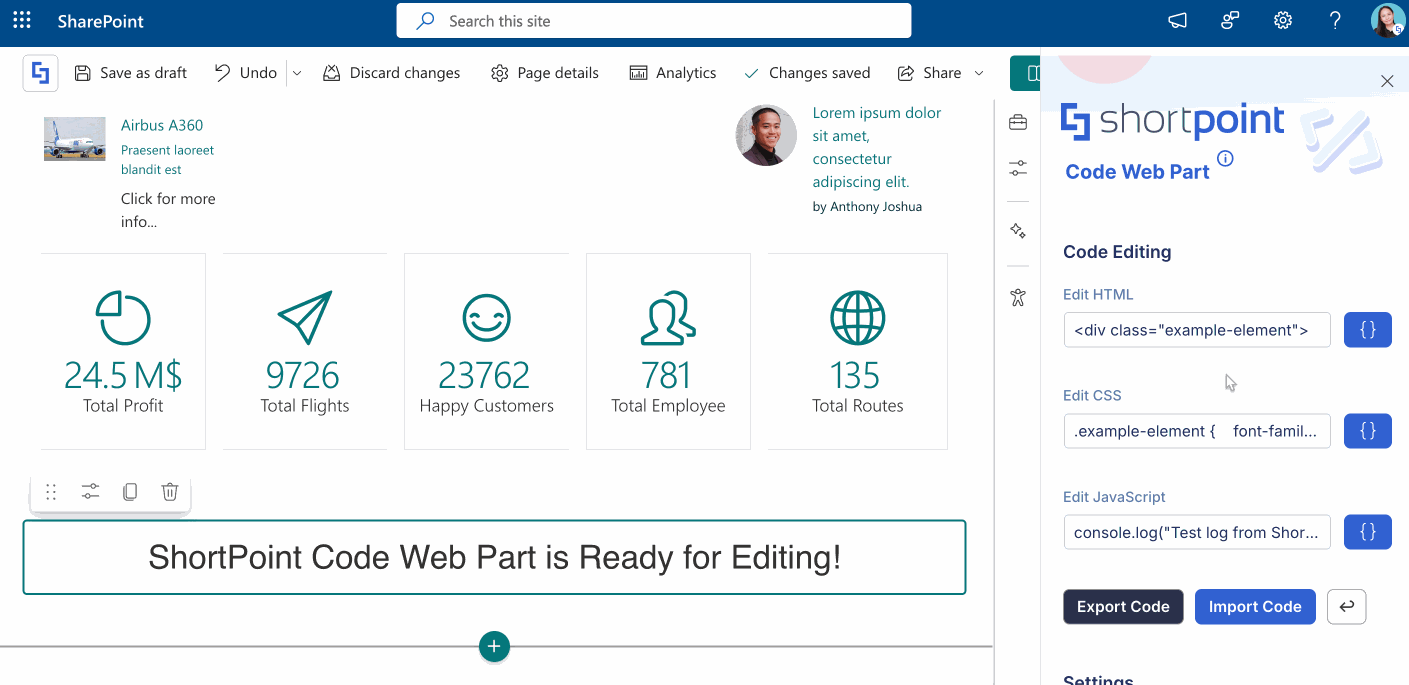Open the accessibility icon in side rail

tap(1018, 297)
